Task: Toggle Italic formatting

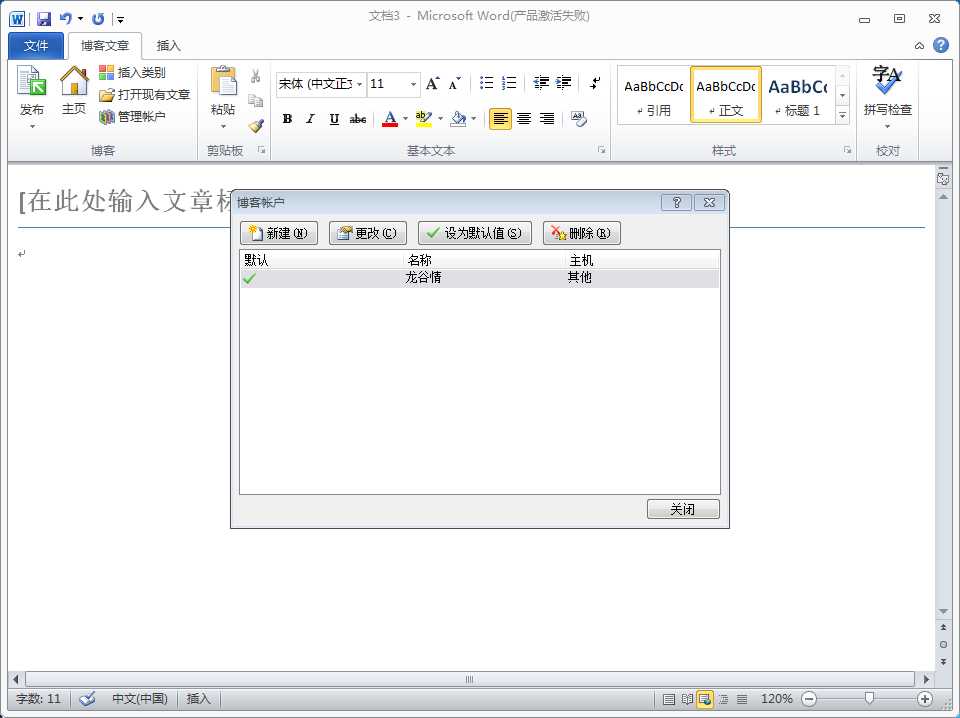Action: 310,119
